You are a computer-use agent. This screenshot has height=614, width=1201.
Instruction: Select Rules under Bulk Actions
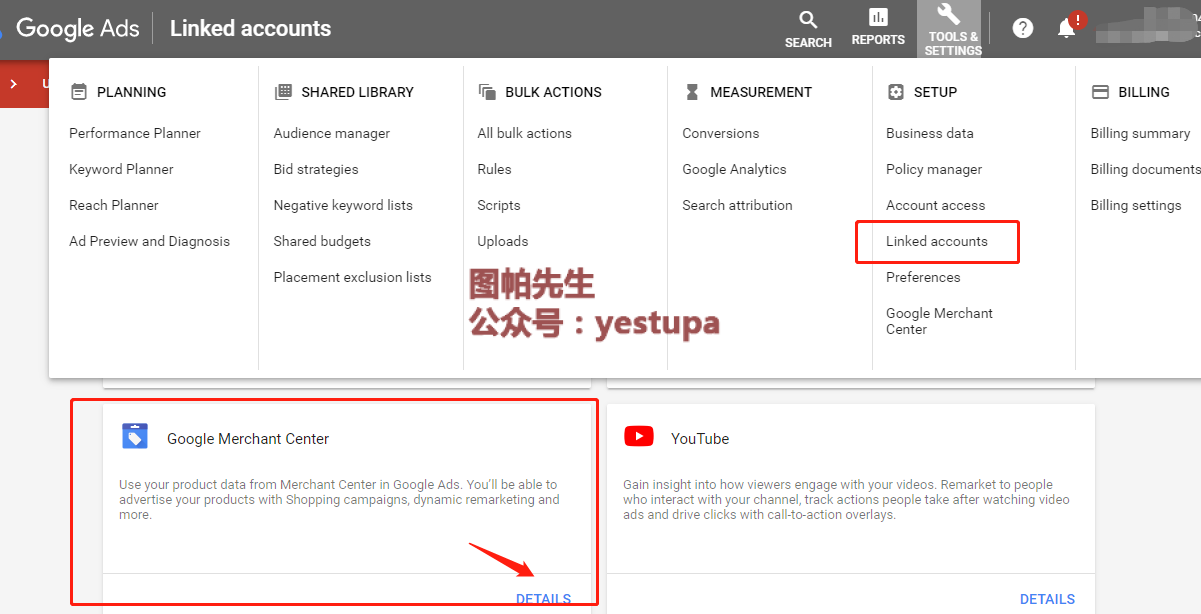[494, 169]
